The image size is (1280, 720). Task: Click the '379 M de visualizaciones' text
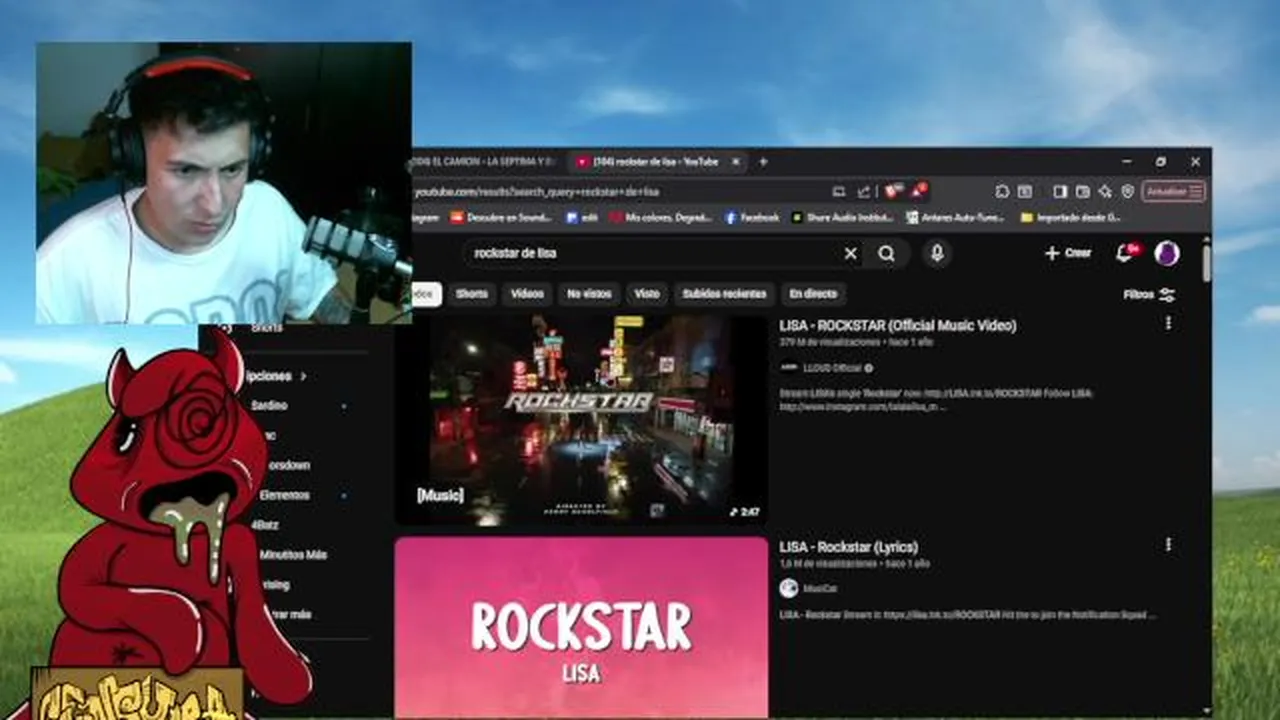pyautogui.click(x=830, y=343)
